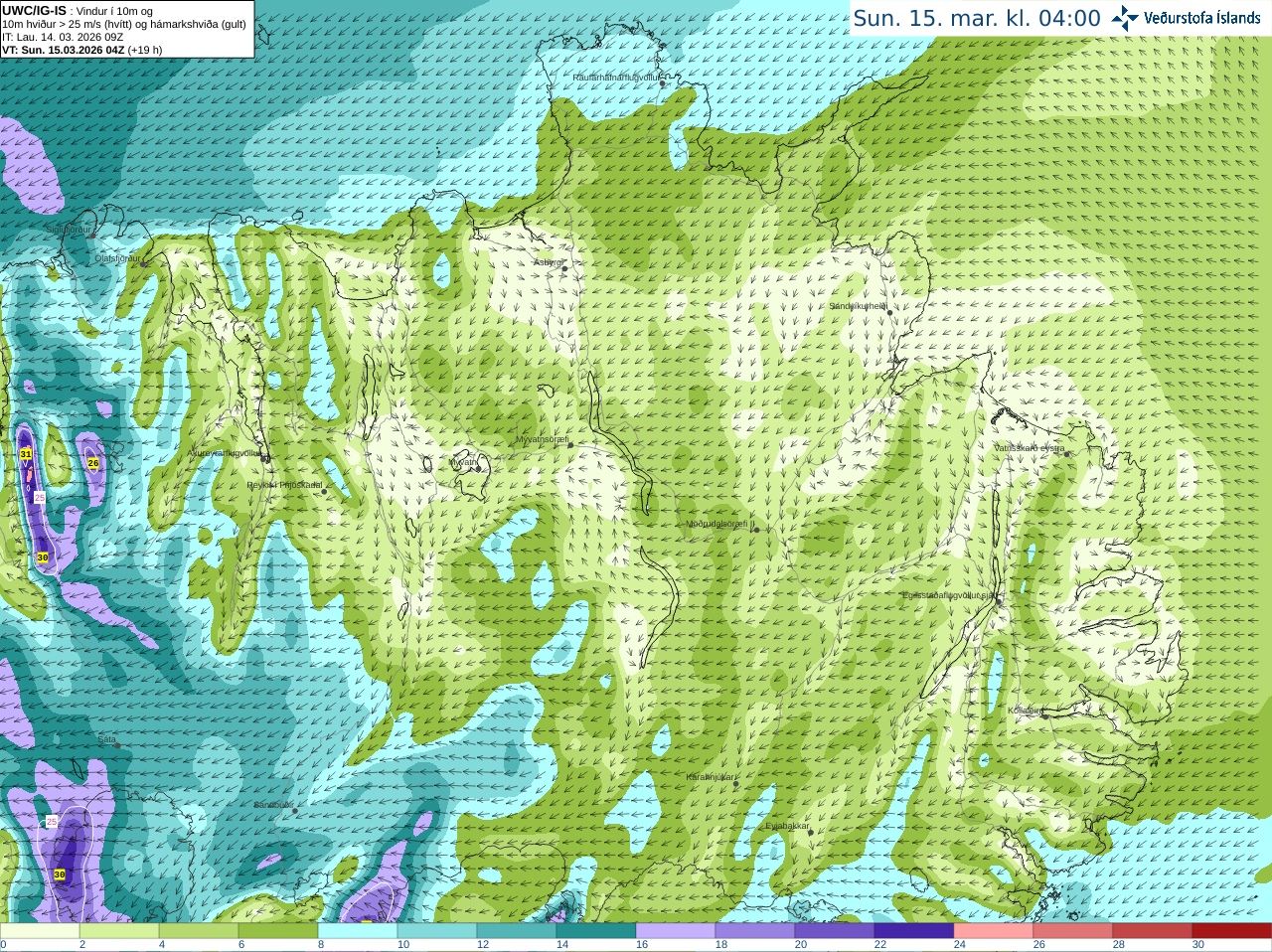Image resolution: width=1272 pixels, height=952 pixels.
Task: Pick the 16–18 m/s lavender legend swatch
Action: pos(676,931)
